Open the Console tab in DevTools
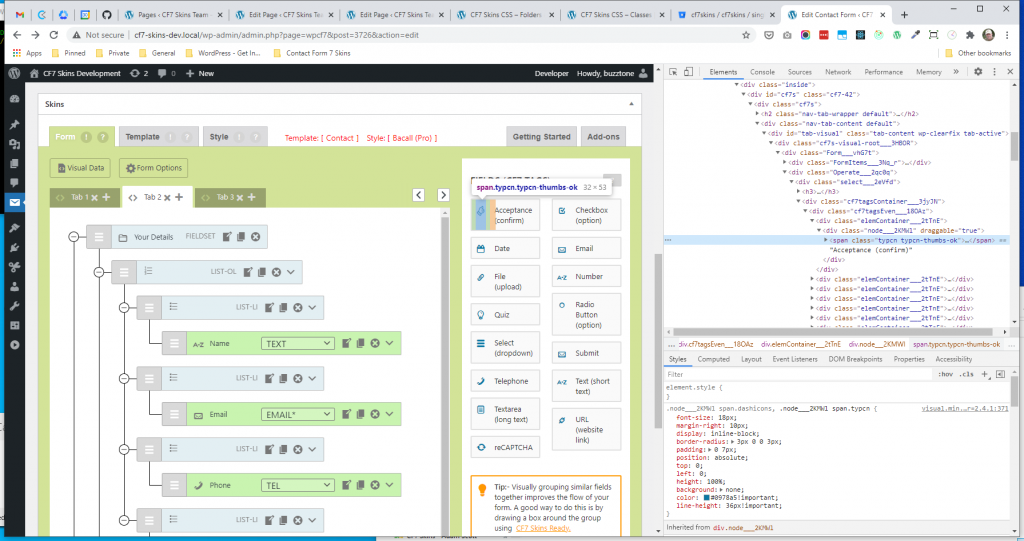 [762, 72]
